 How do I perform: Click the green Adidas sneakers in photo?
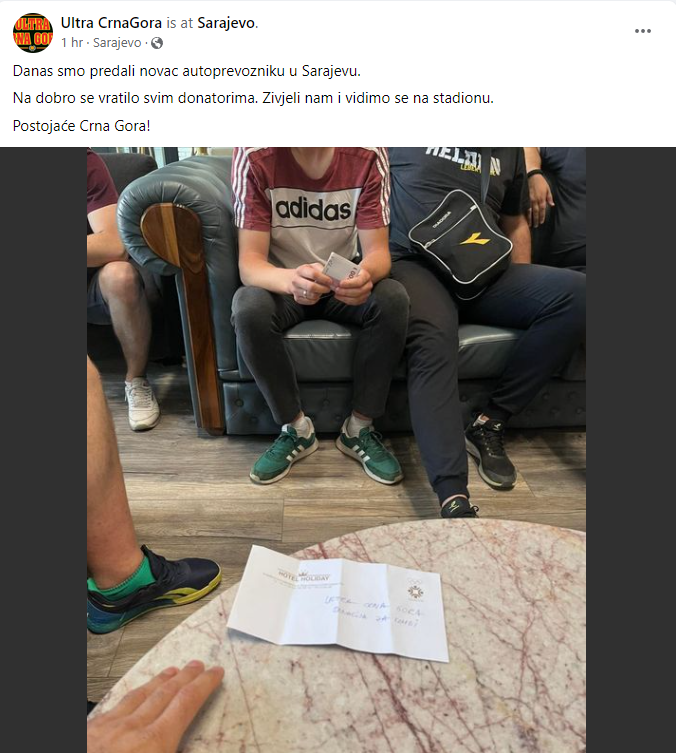click(327, 449)
